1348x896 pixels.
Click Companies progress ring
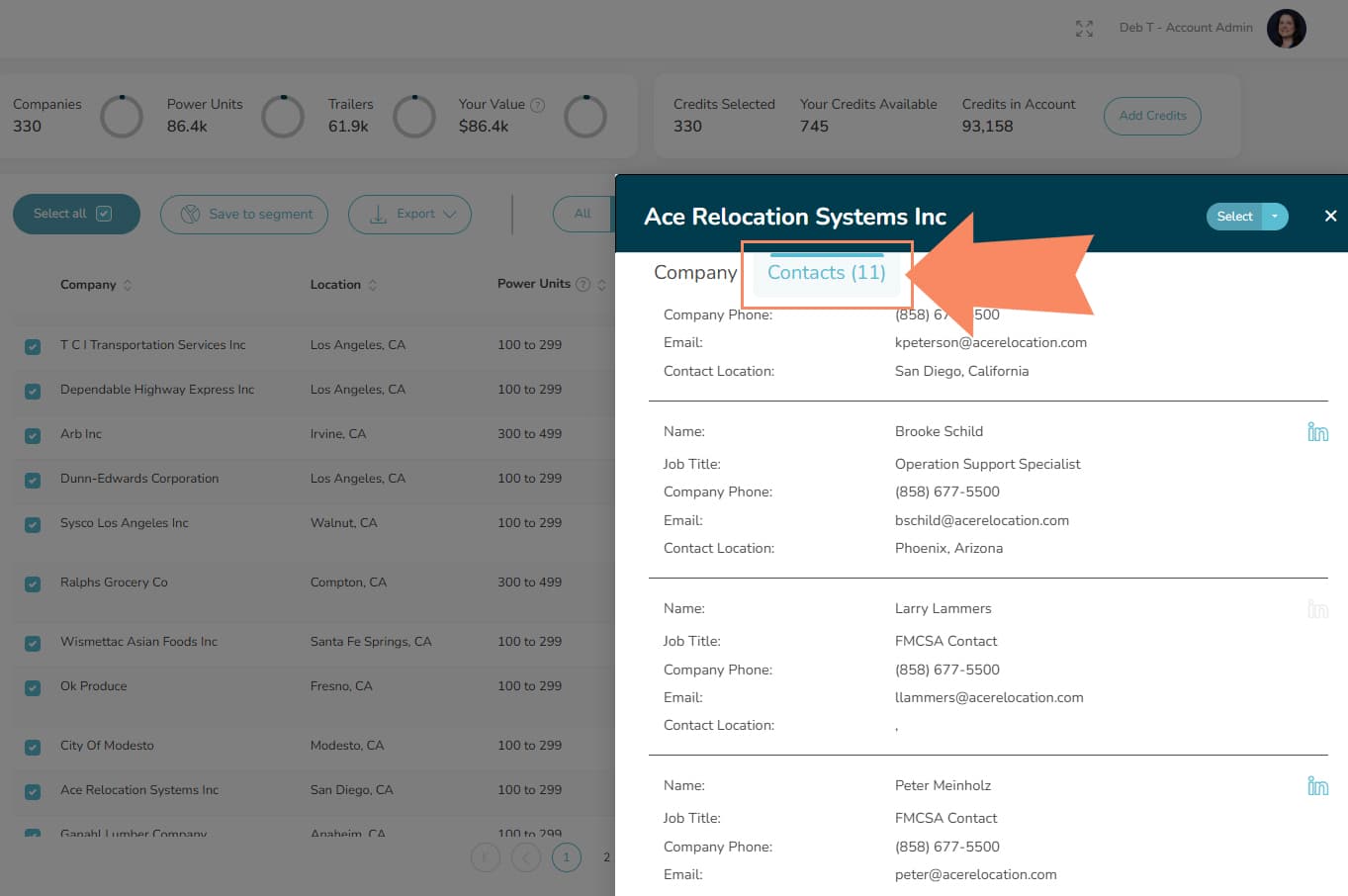tap(122, 117)
